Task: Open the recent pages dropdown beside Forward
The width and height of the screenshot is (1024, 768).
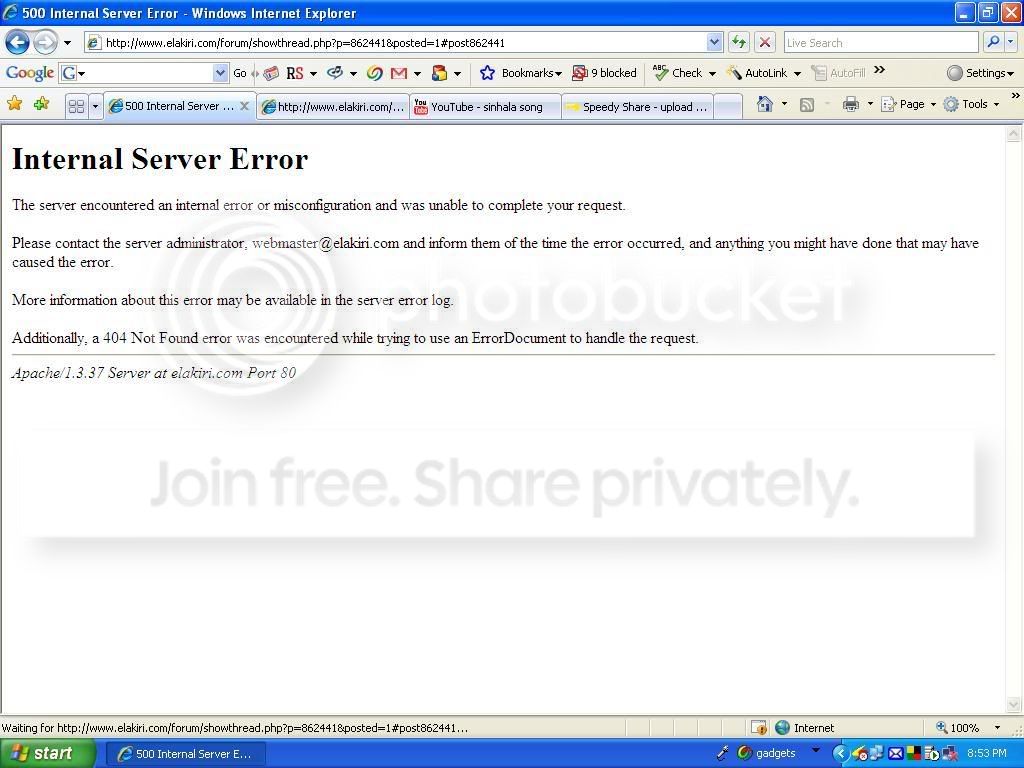Action: click(67, 43)
